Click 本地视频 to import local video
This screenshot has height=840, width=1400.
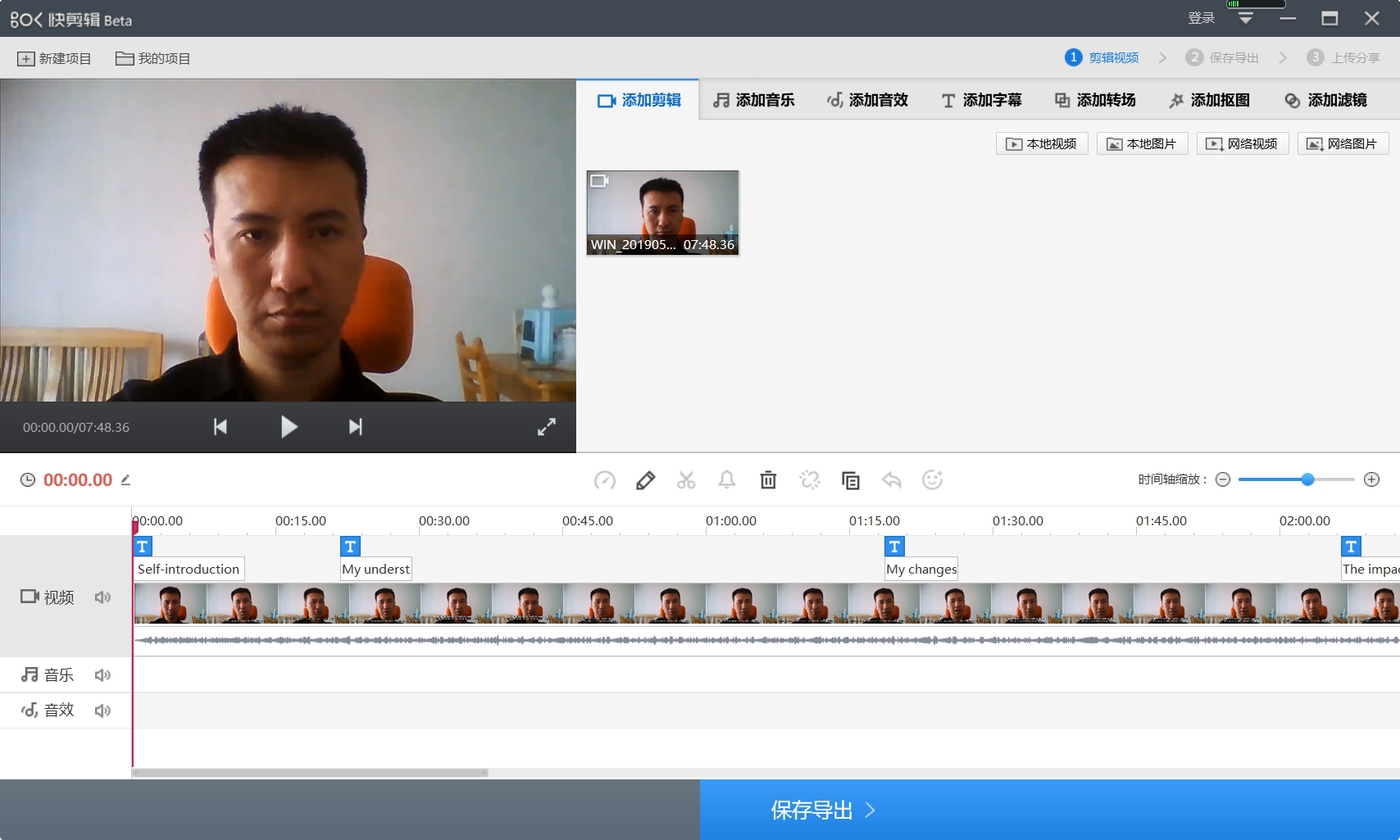point(1042,144)
